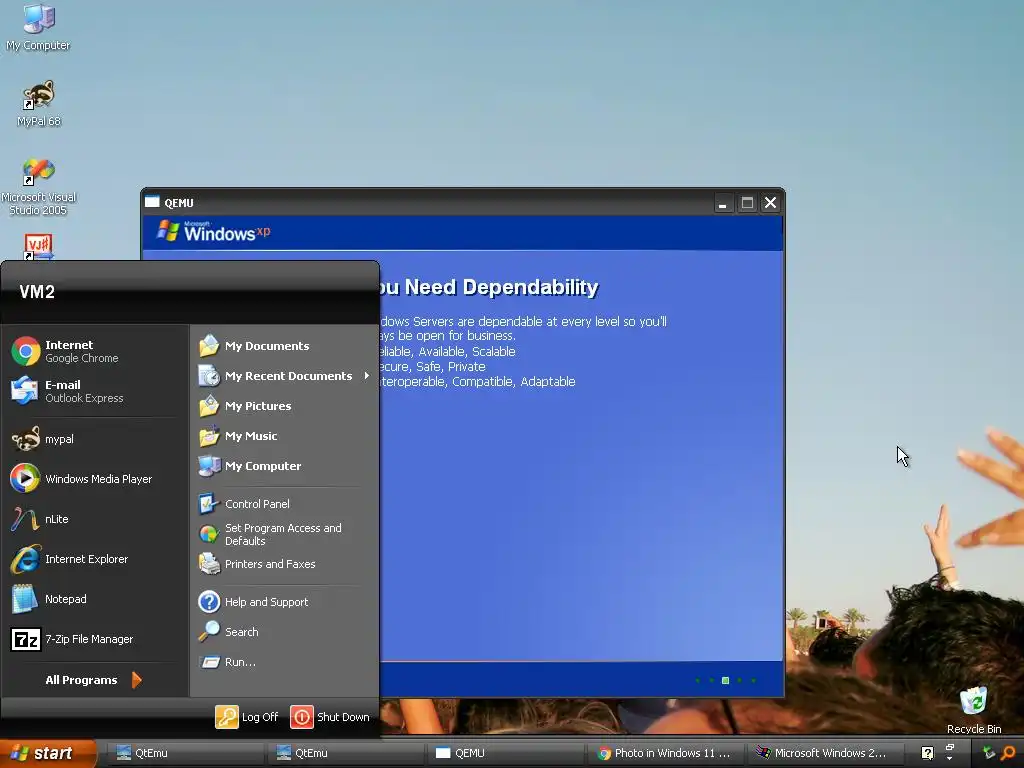Switch to second QtEmu taskbar item

coord(345,753)
